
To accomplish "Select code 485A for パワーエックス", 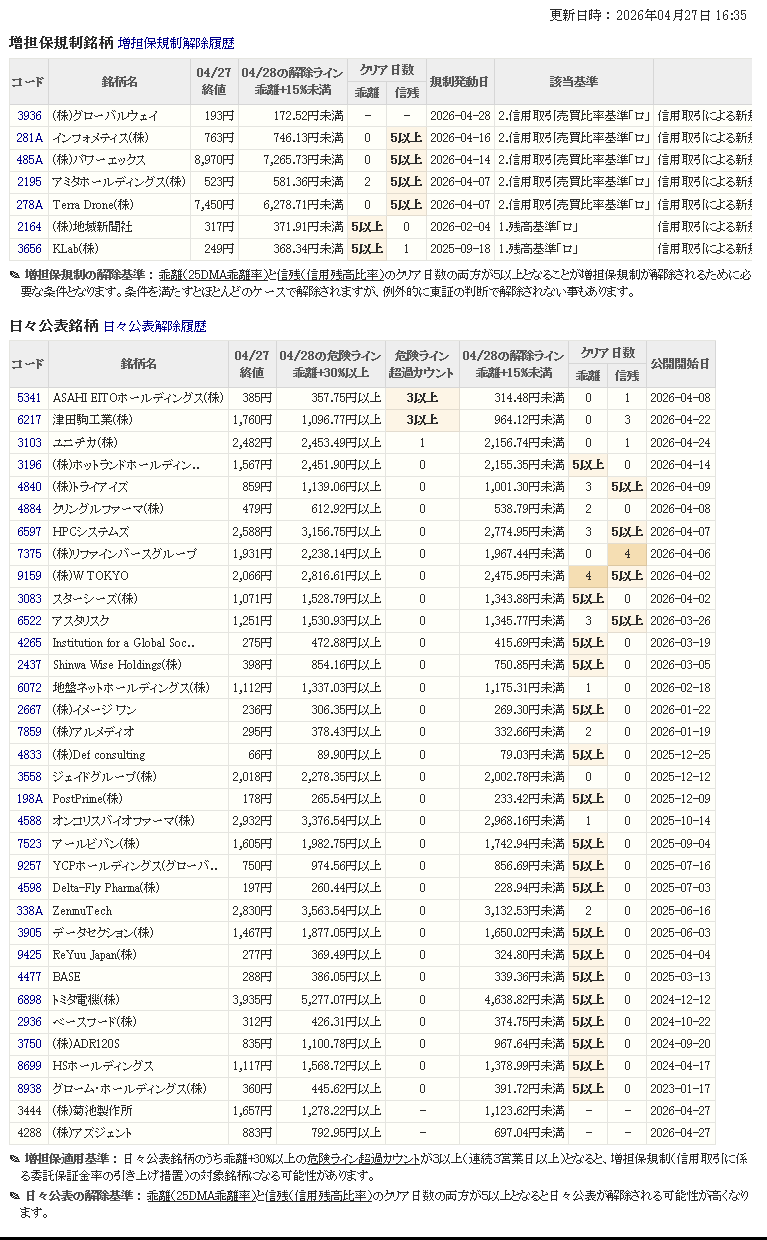I will [x=29, y=160].
